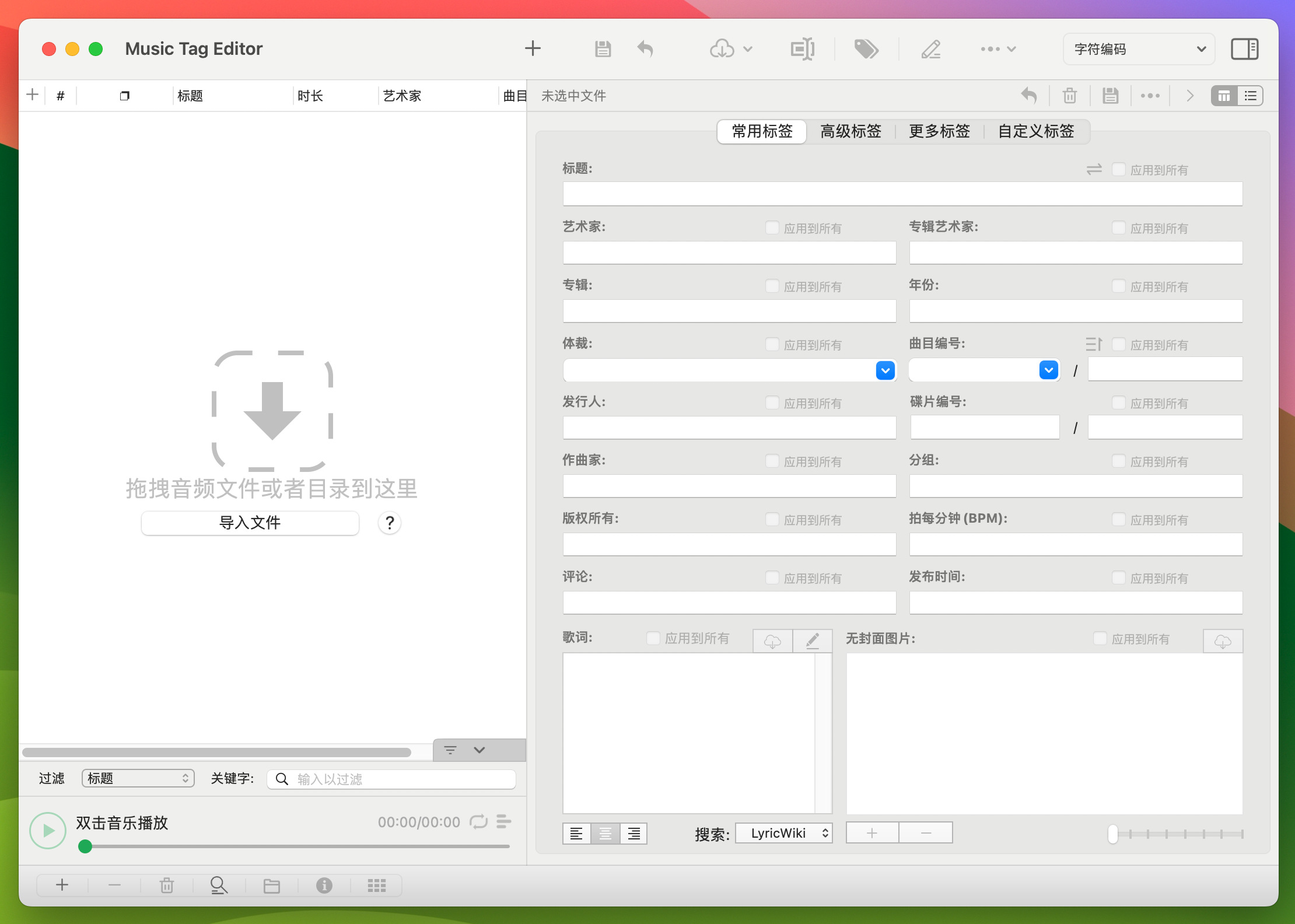Enable 应用到所有 for 发行人
1295x924 pixels.
772,403
